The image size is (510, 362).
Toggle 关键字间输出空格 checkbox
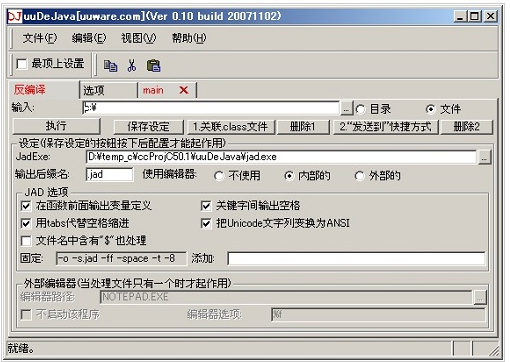[x=206, y=206]
